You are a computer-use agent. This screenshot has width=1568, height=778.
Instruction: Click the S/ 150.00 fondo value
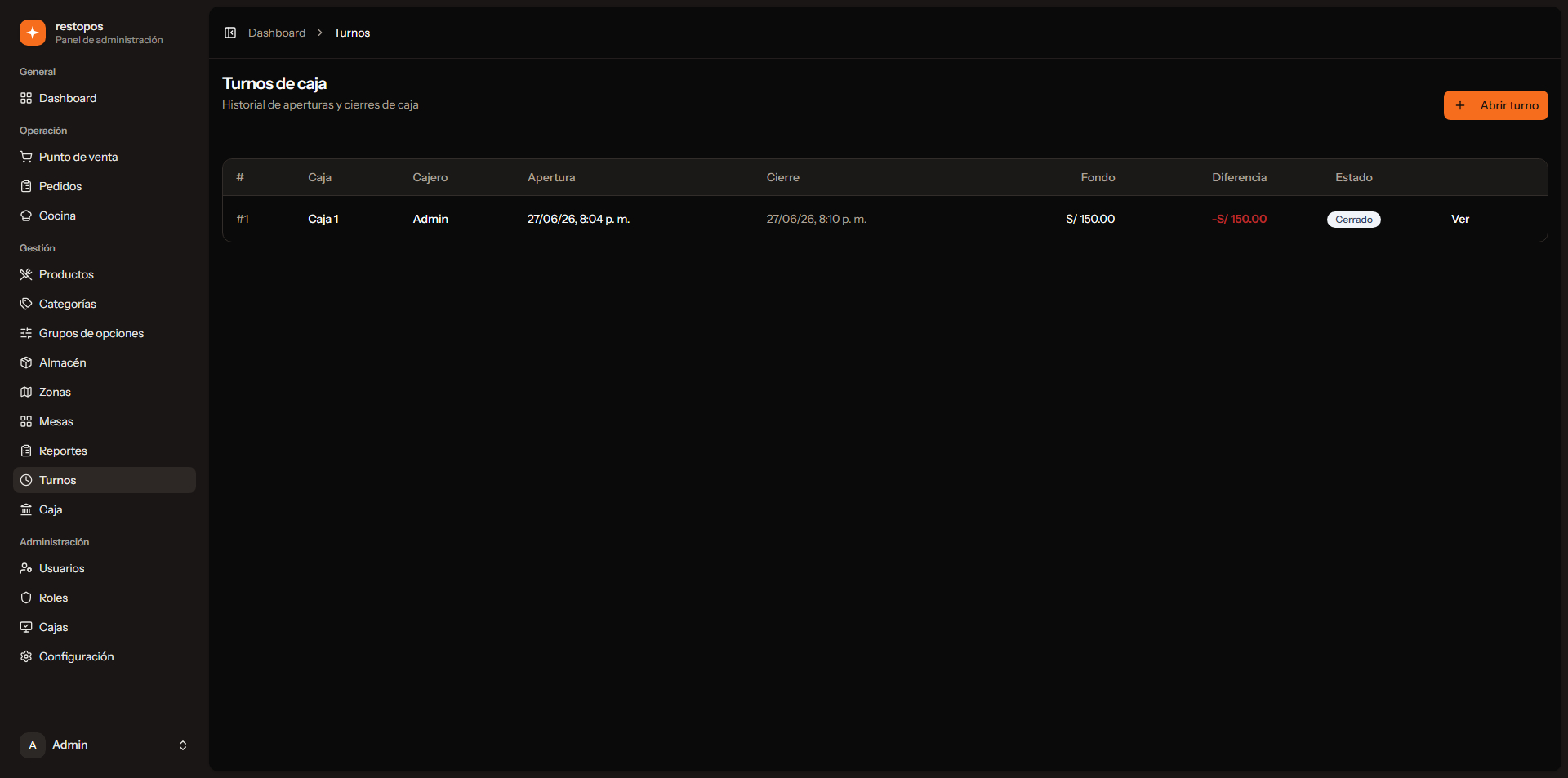pyautogui.click(x=1090, y=219)
